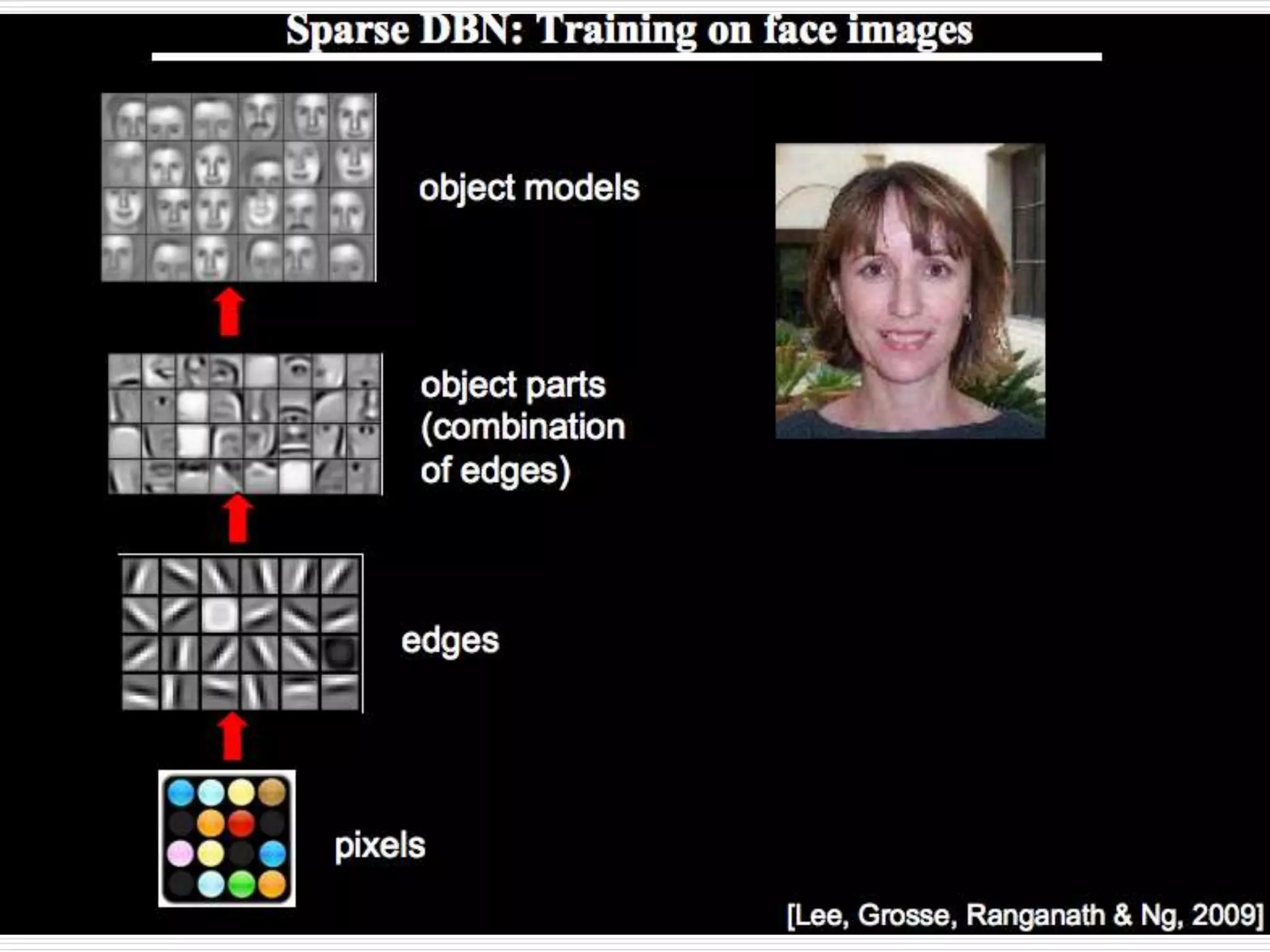The height and width of the screenshot is (952, 1270).
Task: Click the 'object models' label
Action: coord(528,188)
